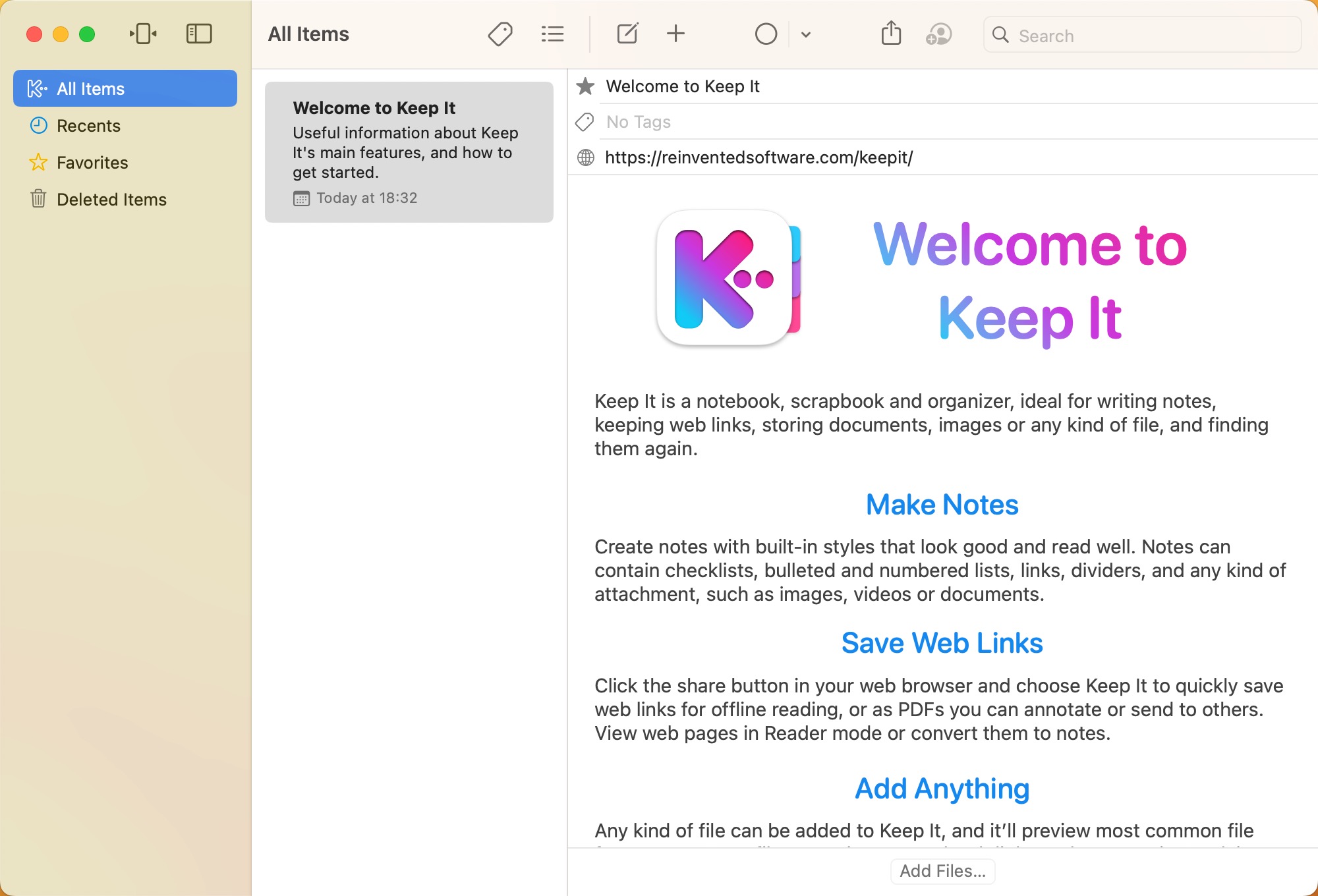Toggle the favorite star for Welcome note

(584, 86)
